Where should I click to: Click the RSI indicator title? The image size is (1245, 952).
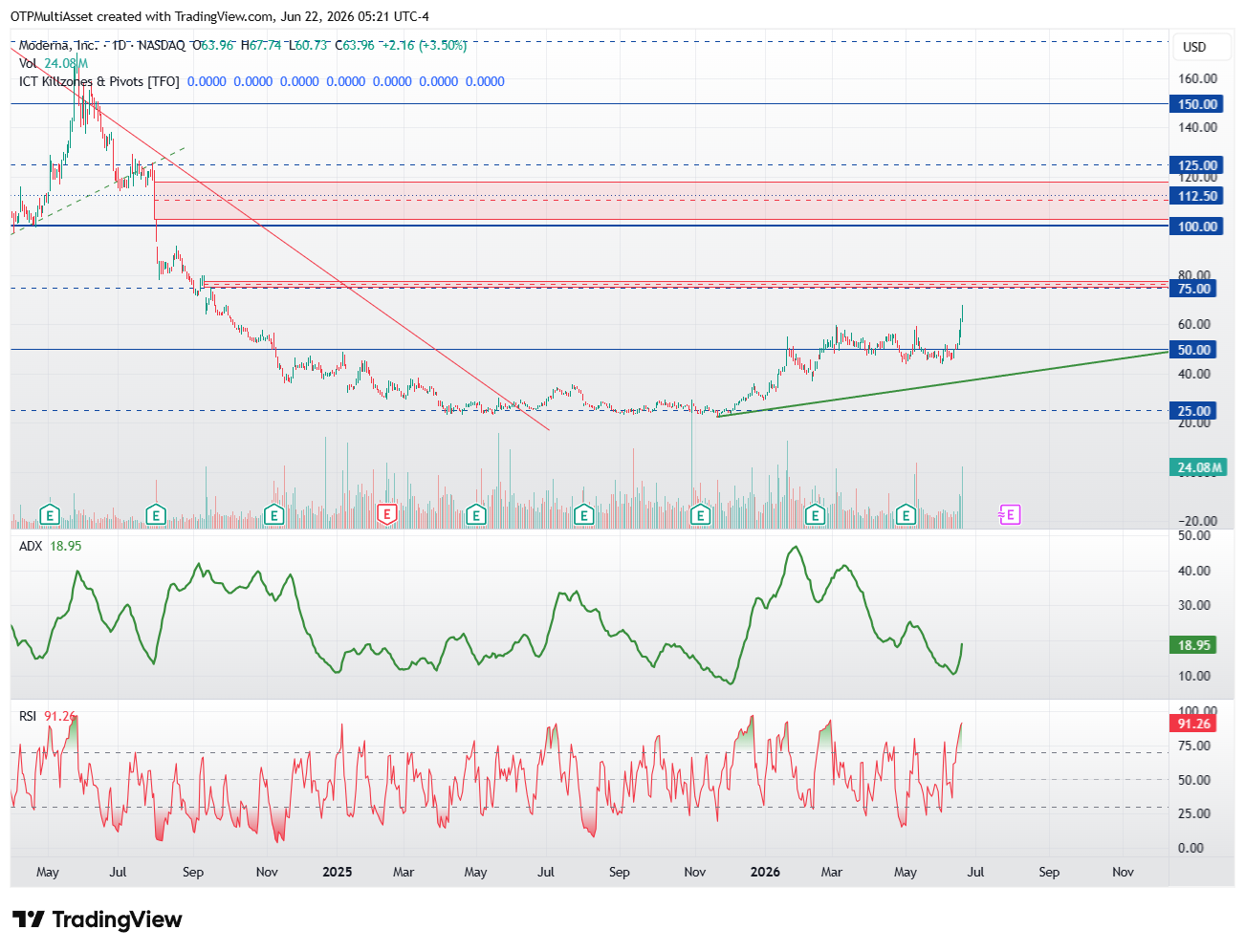[x=28, y=716]
